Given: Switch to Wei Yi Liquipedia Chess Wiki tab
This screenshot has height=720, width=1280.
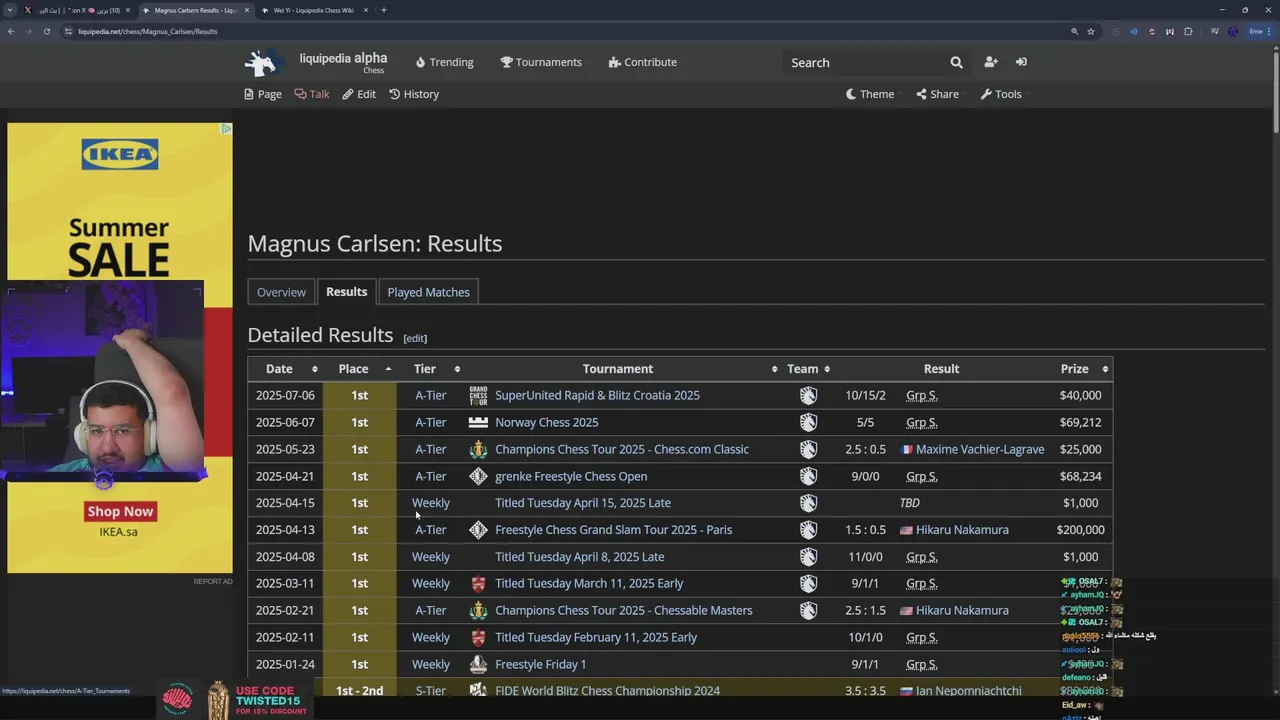Looking at the screenshot, I should [313, 10].
